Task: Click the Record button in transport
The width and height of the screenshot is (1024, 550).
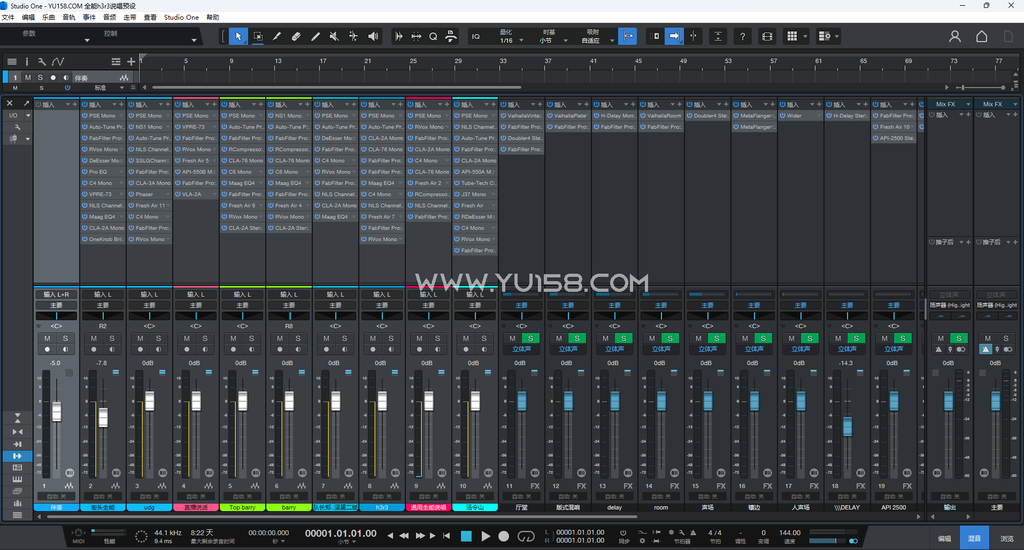Action: [x=504, y=536]
